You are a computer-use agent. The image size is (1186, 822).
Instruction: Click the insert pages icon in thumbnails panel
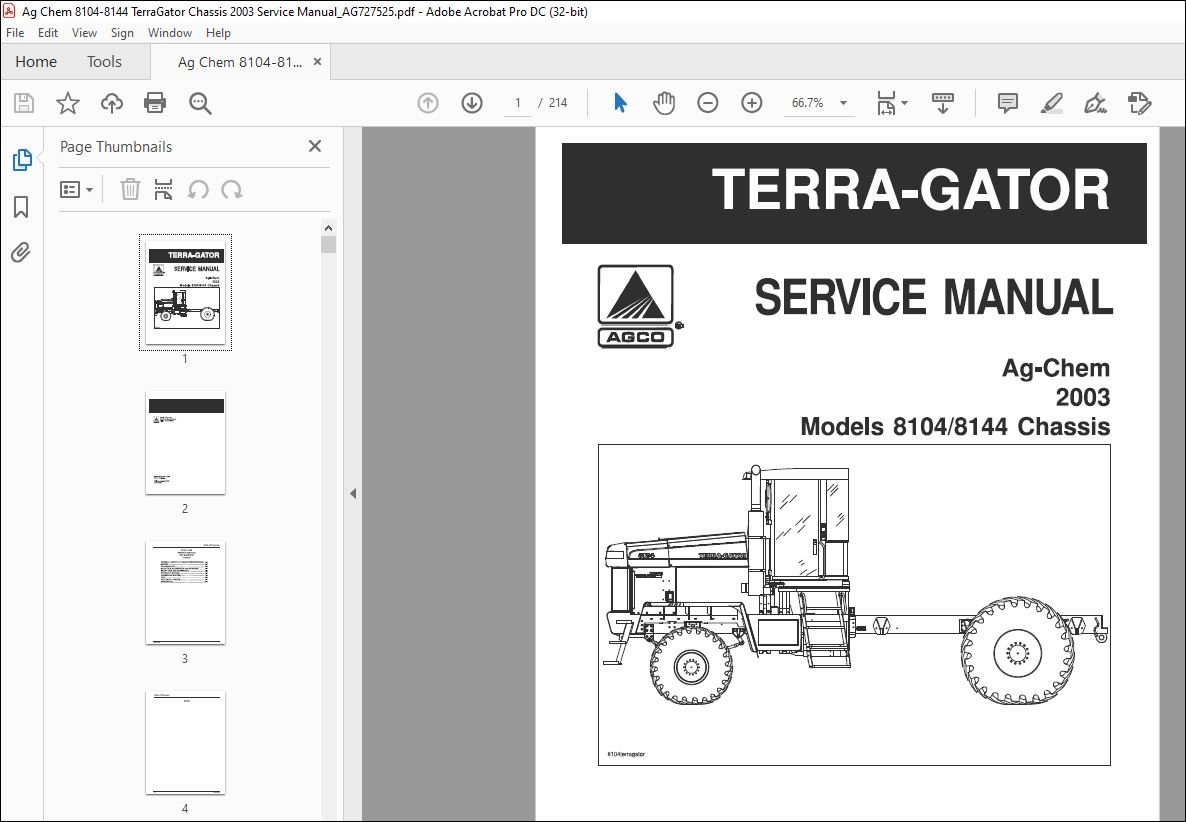pyautogui.click(x=163, y=189)
